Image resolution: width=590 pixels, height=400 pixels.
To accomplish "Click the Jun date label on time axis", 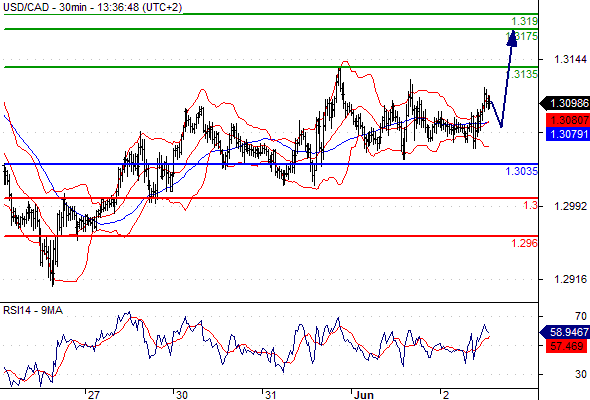I will click(363, 395).
